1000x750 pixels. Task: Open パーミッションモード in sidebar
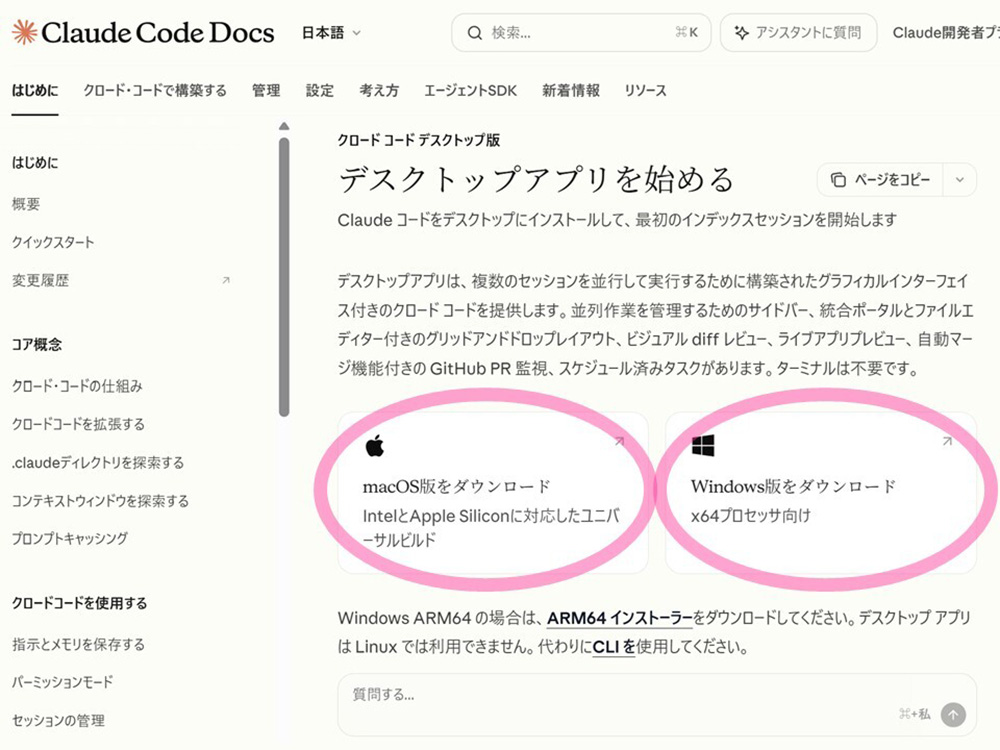(x=62, y=682)
